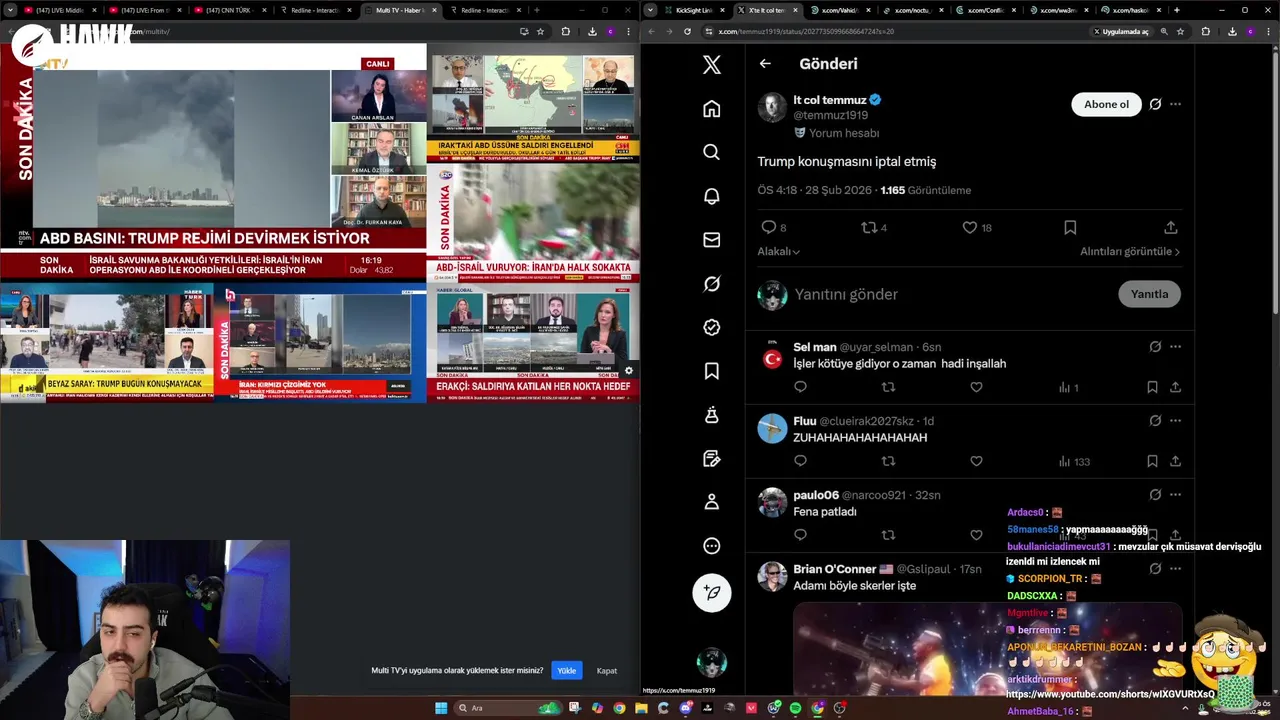Click the Yanıtla reply button
This screenshot has width=1280, height=720.
point(1149,294)
